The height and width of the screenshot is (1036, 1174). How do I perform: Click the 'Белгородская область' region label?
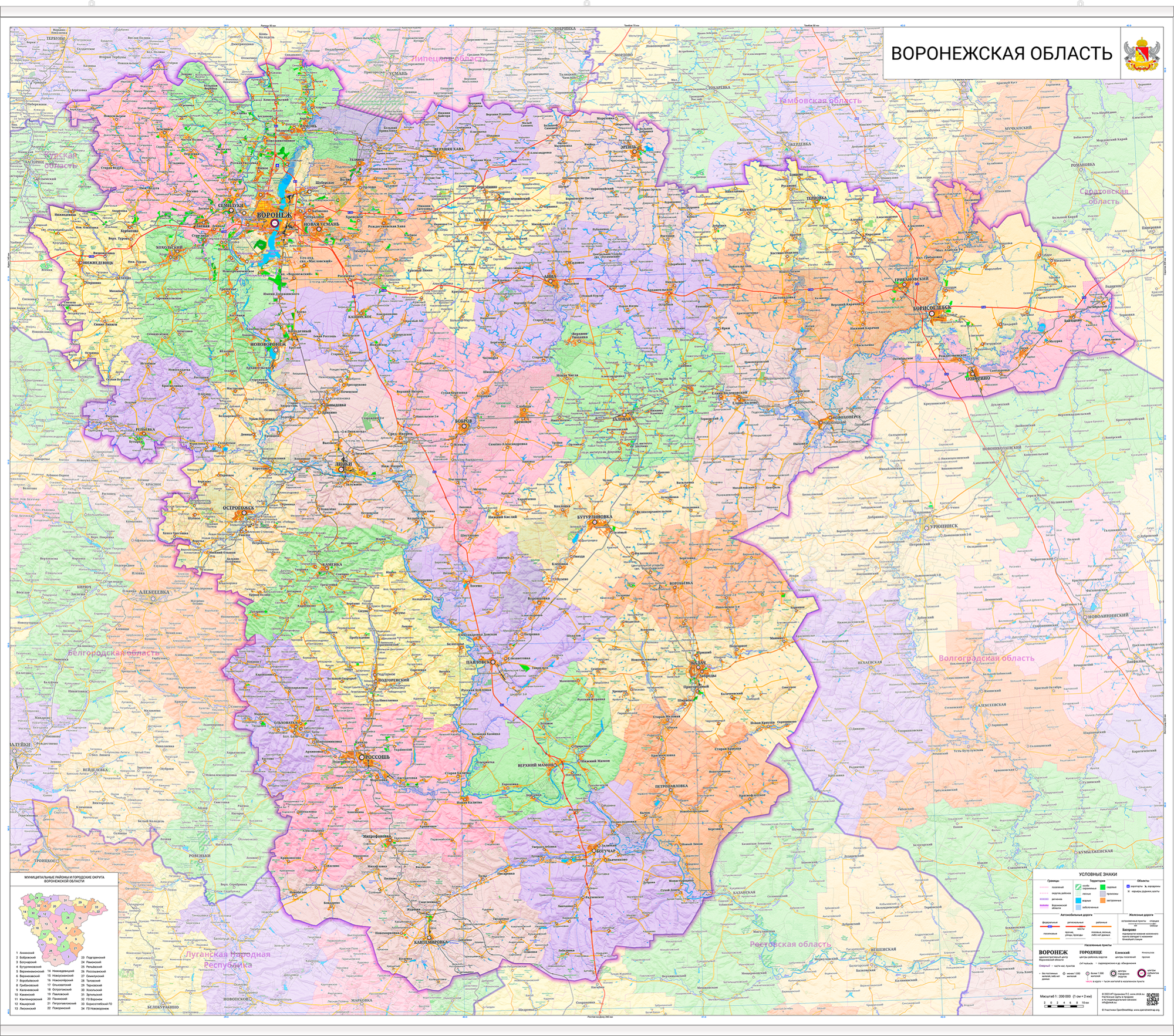click(x=113, y=653)
